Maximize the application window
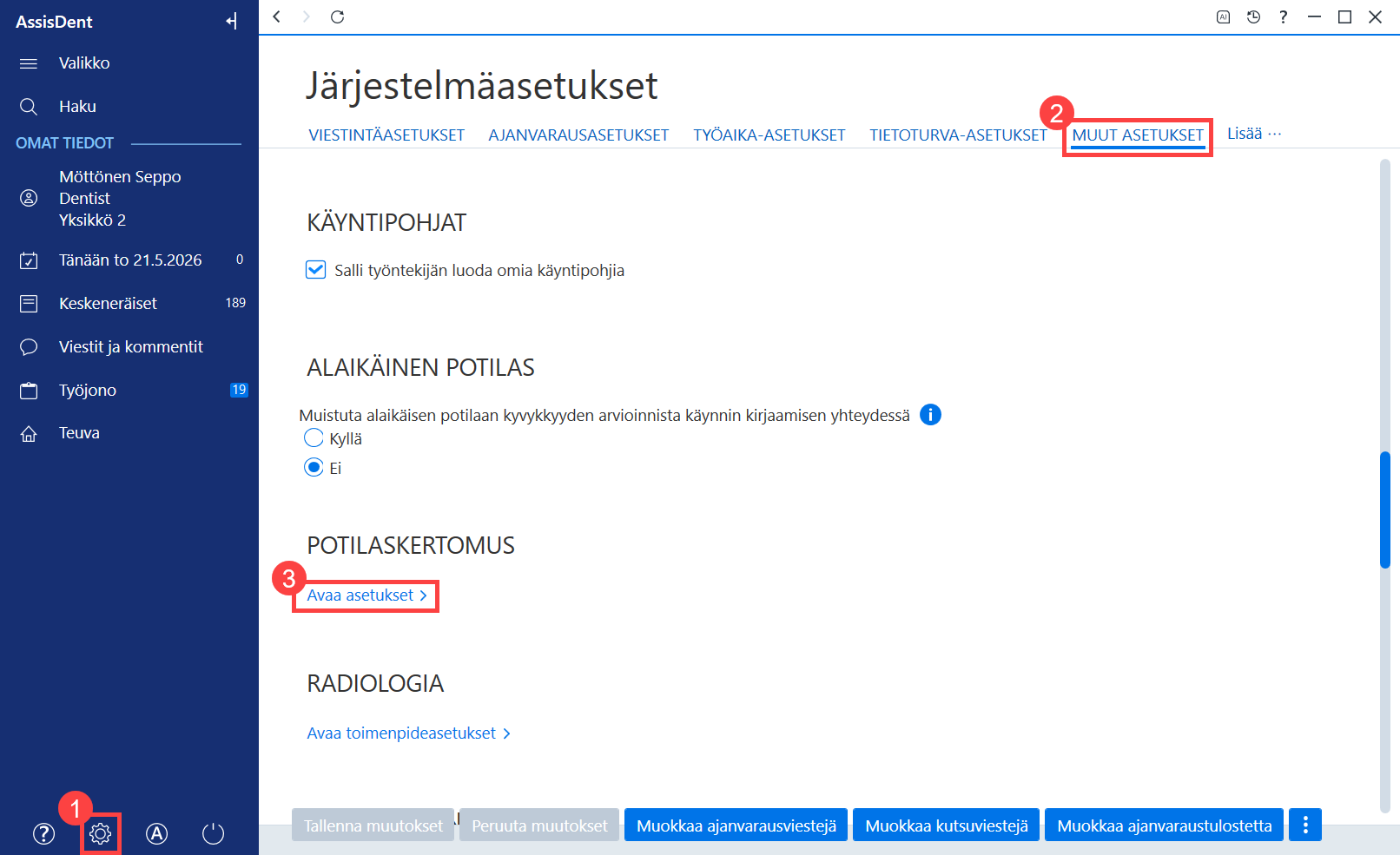This screenshot has width=1400, height=855. coord(1344,16)
